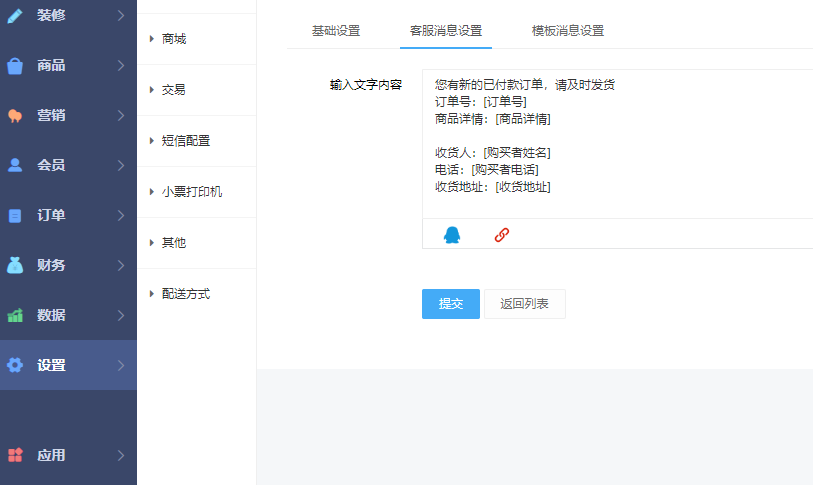
Task: Click the orange marketing icon for 营销
Action: (15, 116)
